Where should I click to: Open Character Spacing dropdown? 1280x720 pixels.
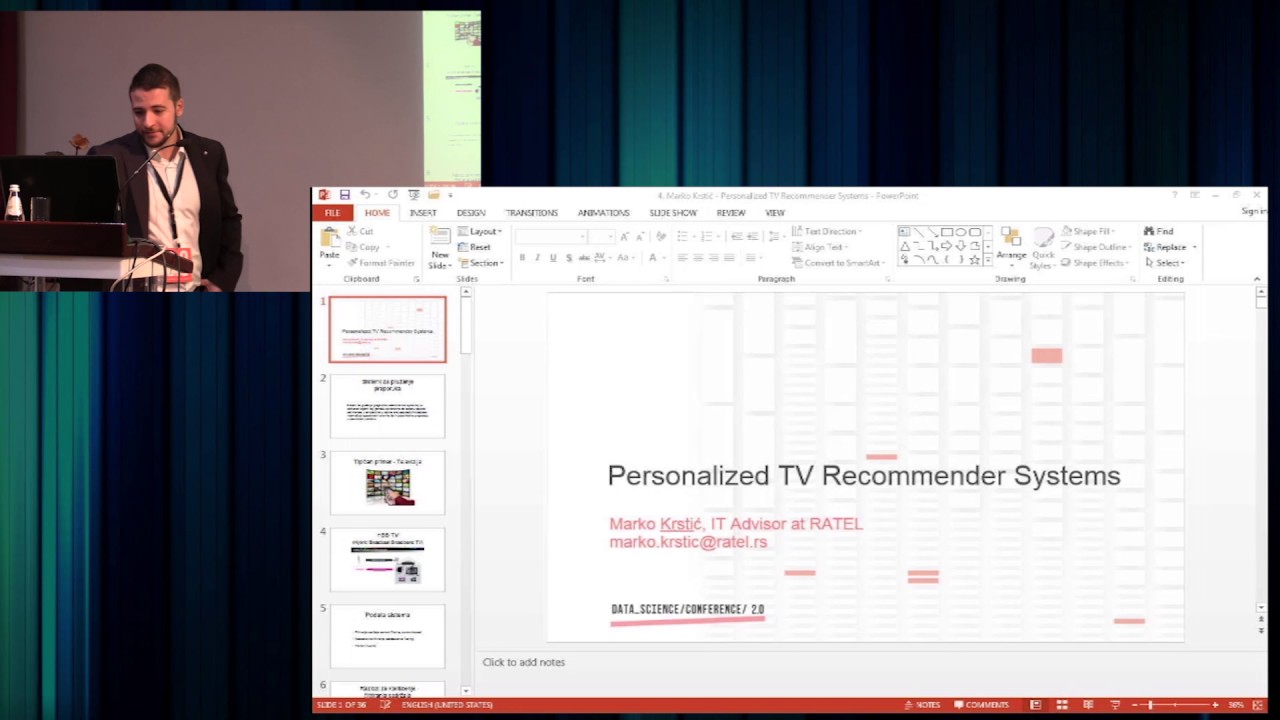(x=604, y=258)
